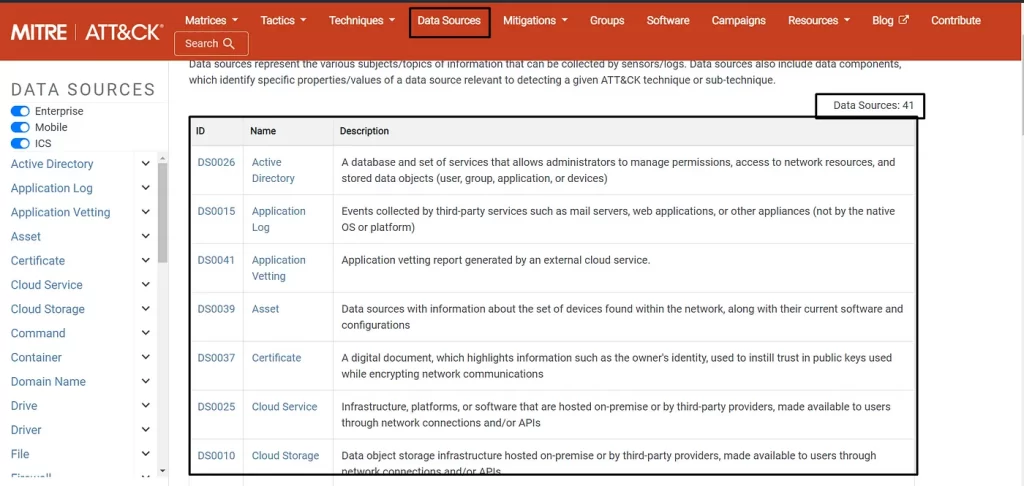1024x486 pixels.
Task: Open Application Log link in table
Action: tap(279, 219)
